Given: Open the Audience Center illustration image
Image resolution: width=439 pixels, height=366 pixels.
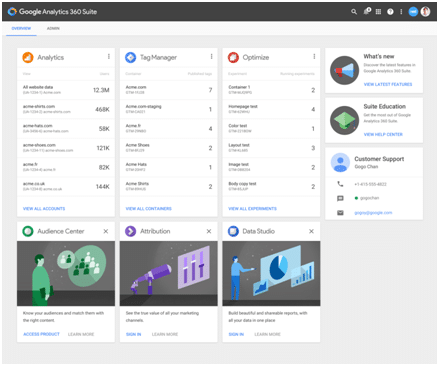Looking at the screenshot, I should 66,273.
